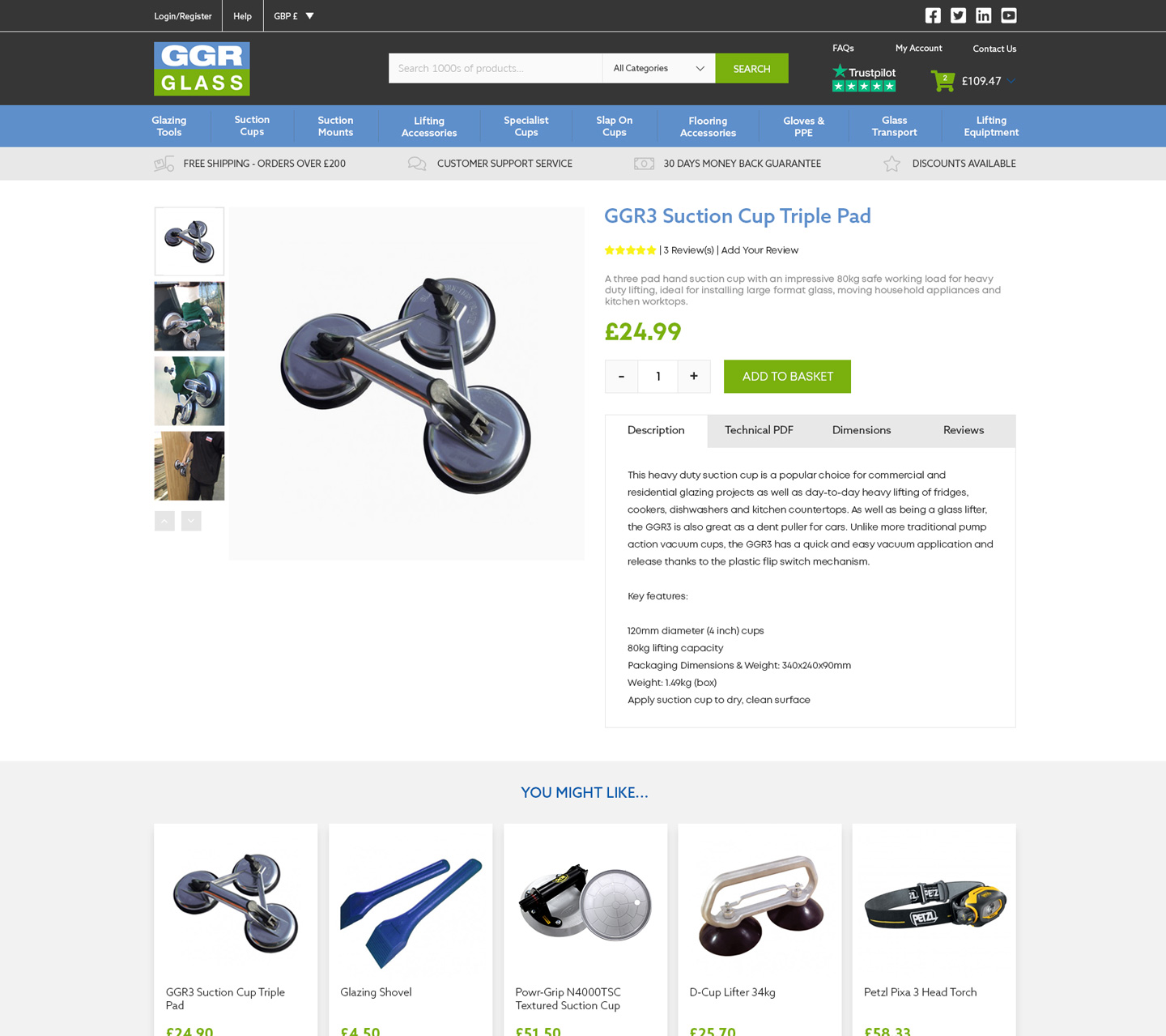Viewport: 1166px width, 1036px height.
Task: Open the Suction Cups menu
Action: click(252, 126)
